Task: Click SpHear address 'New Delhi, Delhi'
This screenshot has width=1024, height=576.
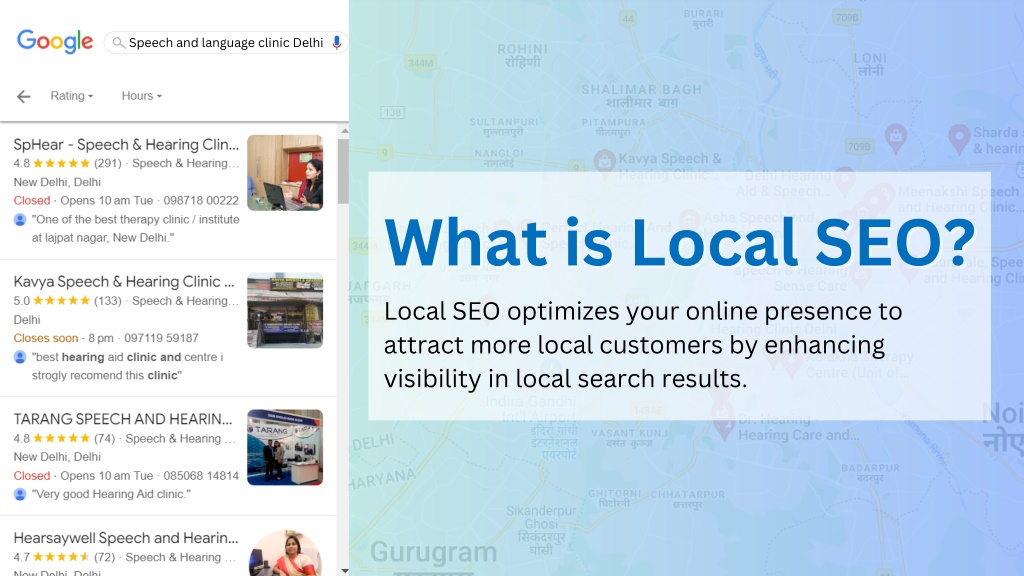Action: click(57, 182)
